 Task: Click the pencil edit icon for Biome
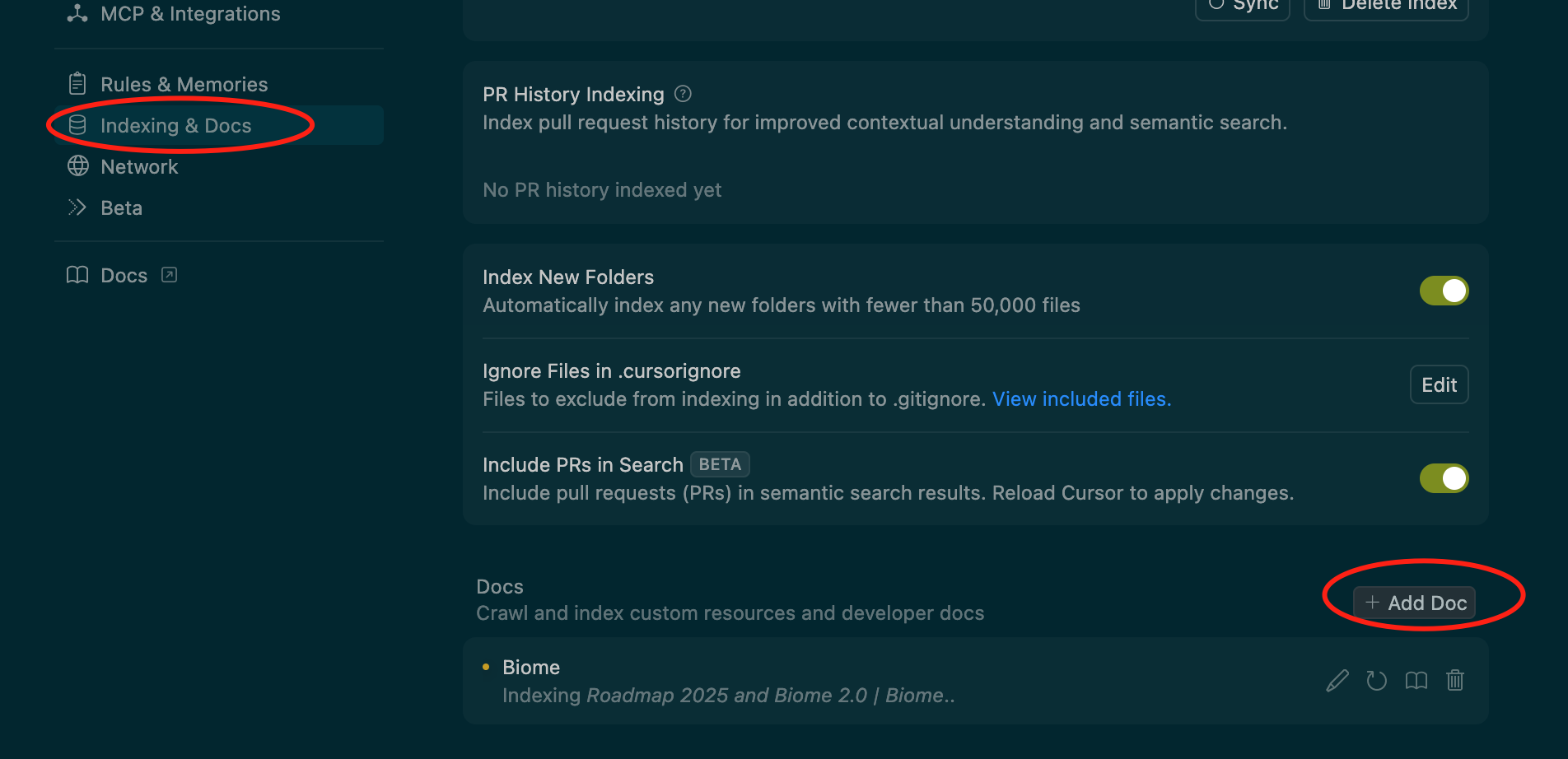point(1337,681)
